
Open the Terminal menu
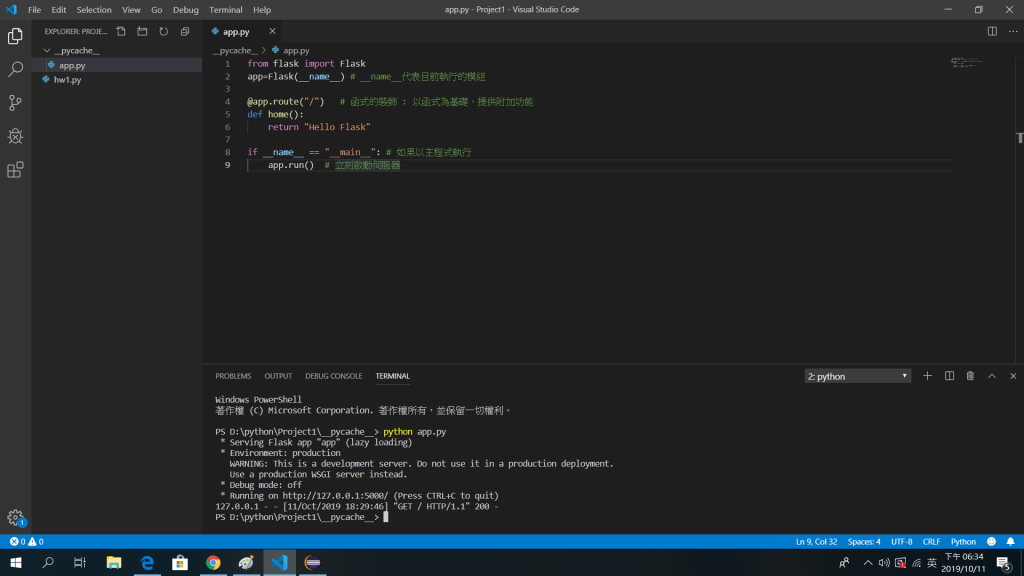point(226,10)
